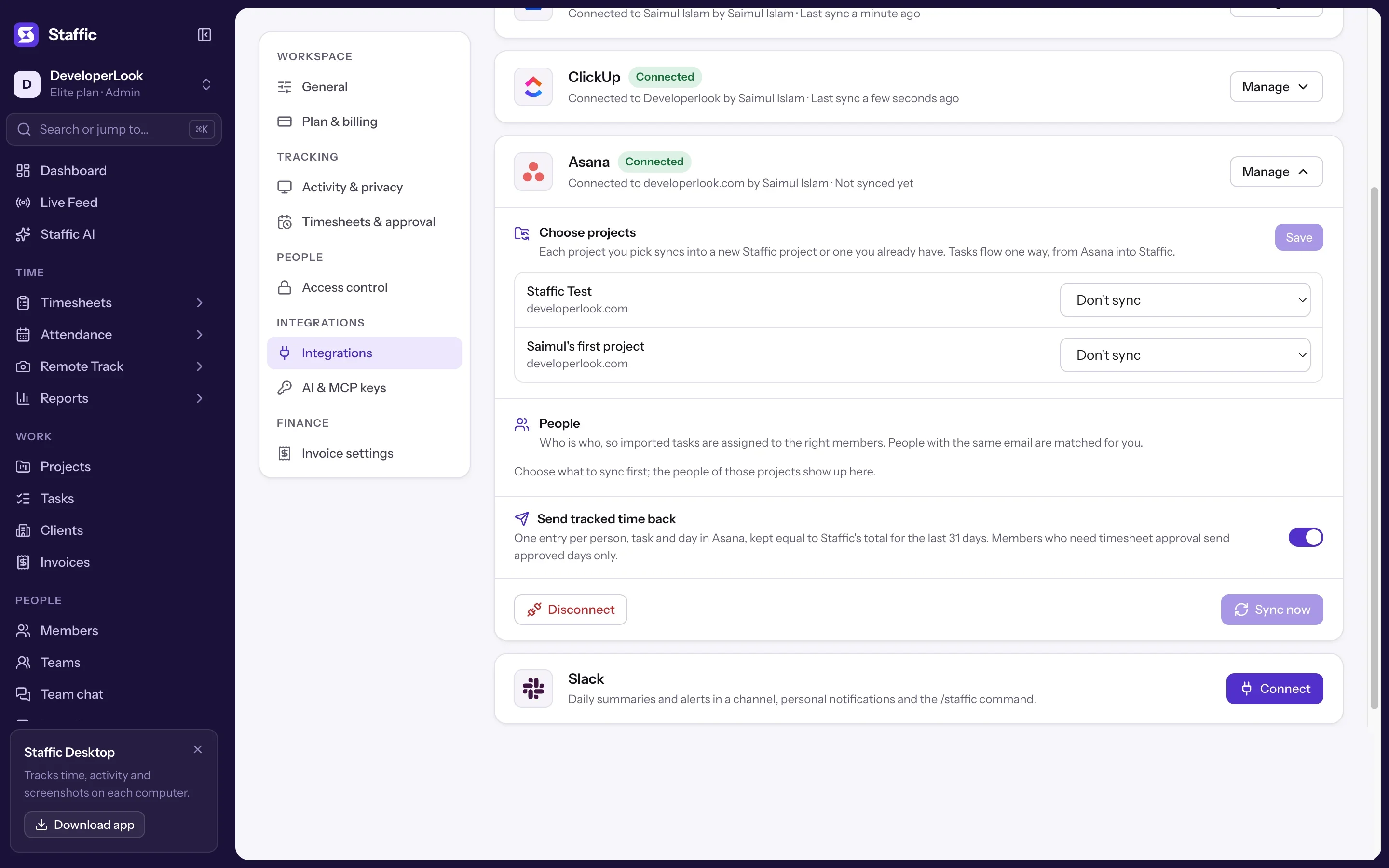Expand the Reports submenu
The width and height of the screenshot is (1389, 868).
pos(199,398)
